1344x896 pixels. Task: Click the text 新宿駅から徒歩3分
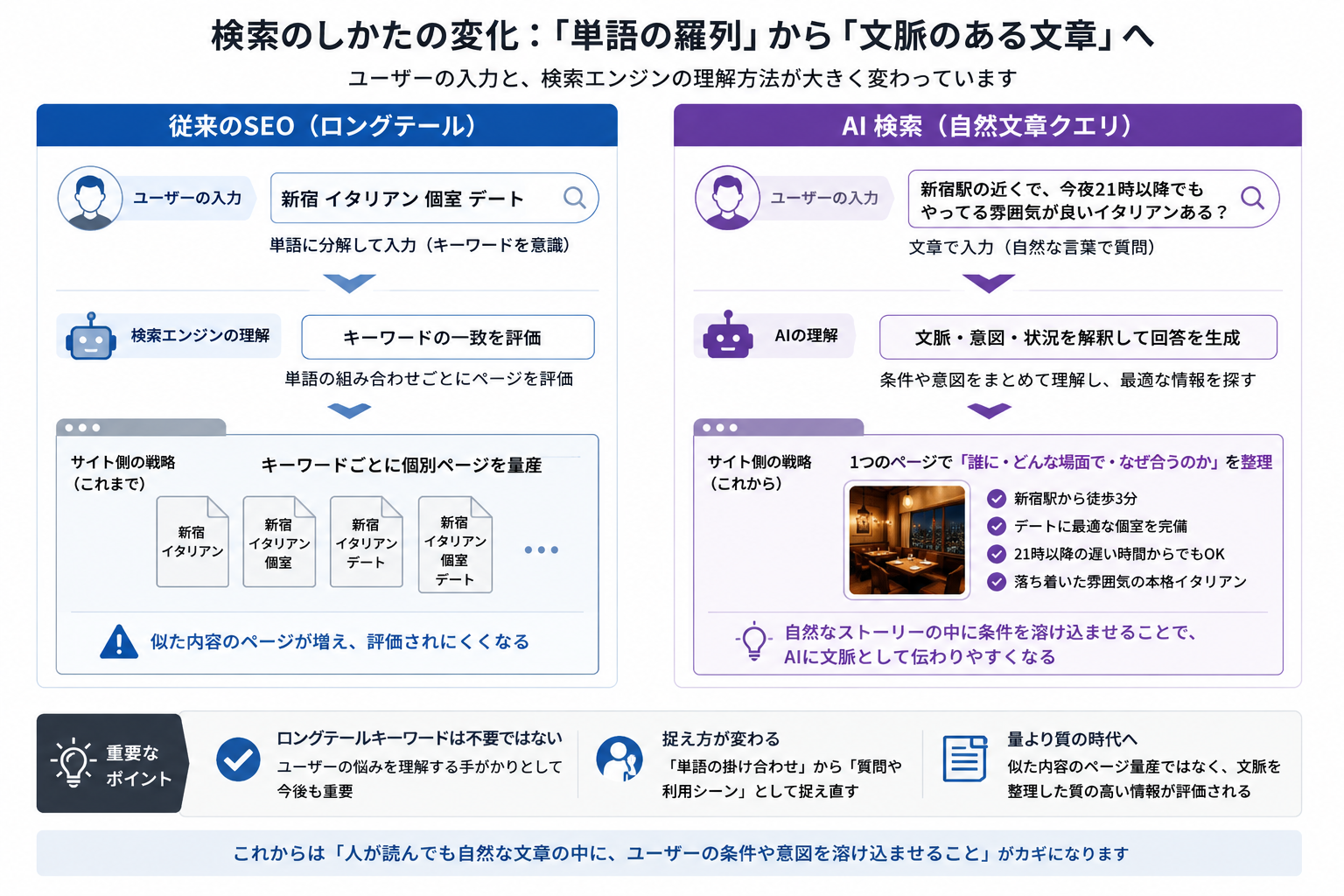[x=1075, y=499]
